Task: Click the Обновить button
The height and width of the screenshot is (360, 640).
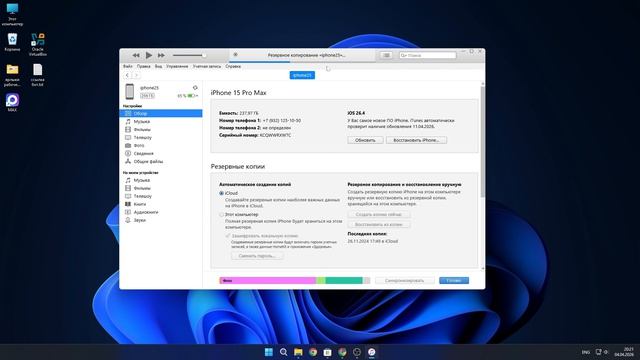Action: click(365, 140)
